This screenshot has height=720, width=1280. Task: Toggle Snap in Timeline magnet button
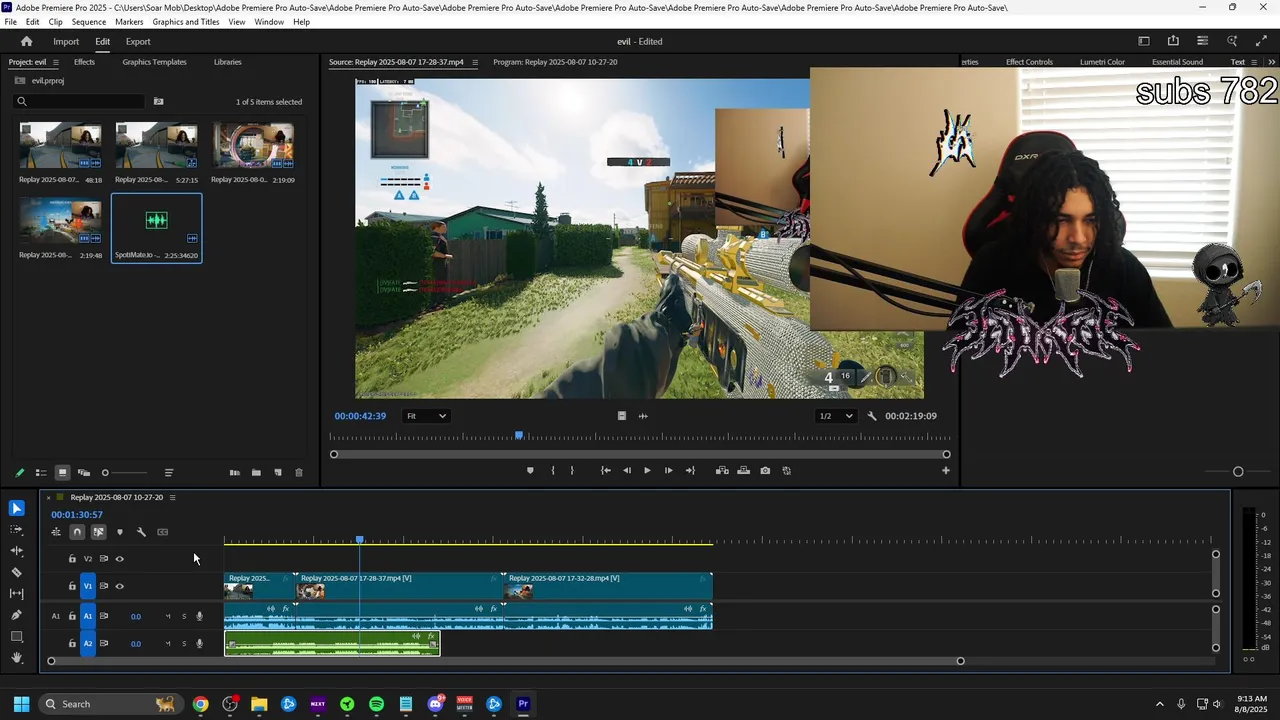point(77,532)
